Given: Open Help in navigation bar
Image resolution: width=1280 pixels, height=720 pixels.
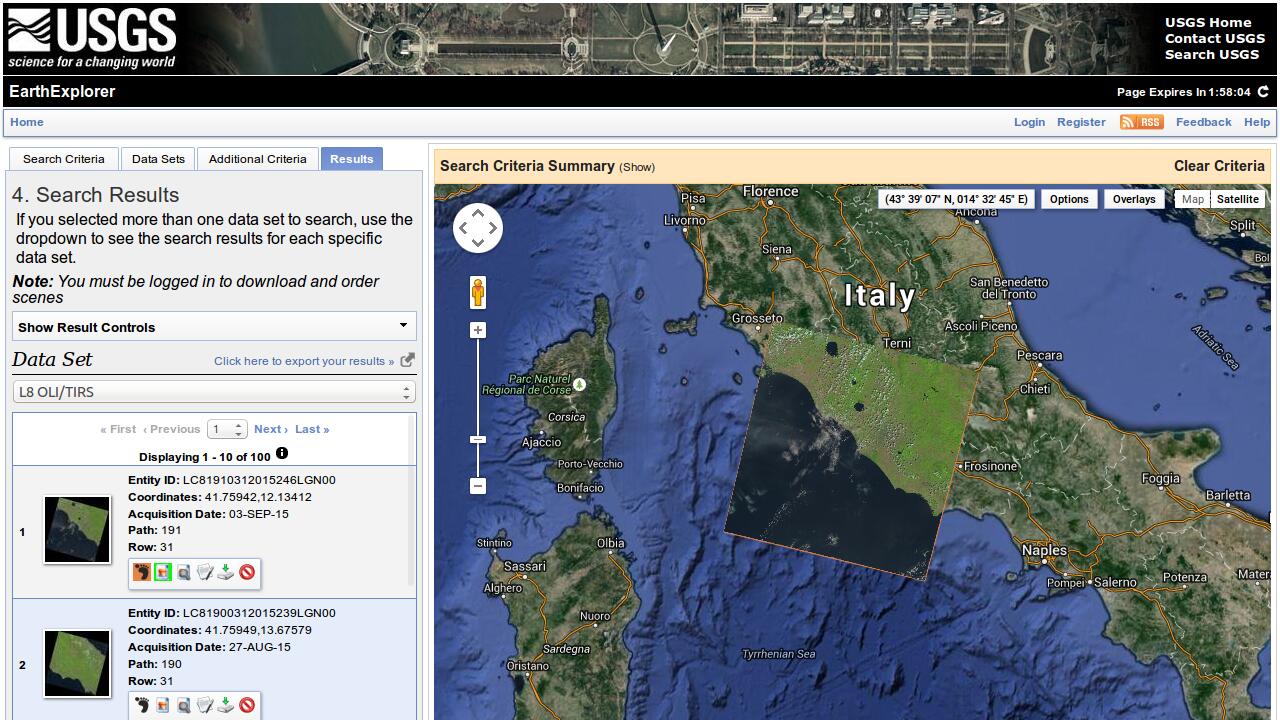Looking at the screenshot, I should [x=1257, y=122].
